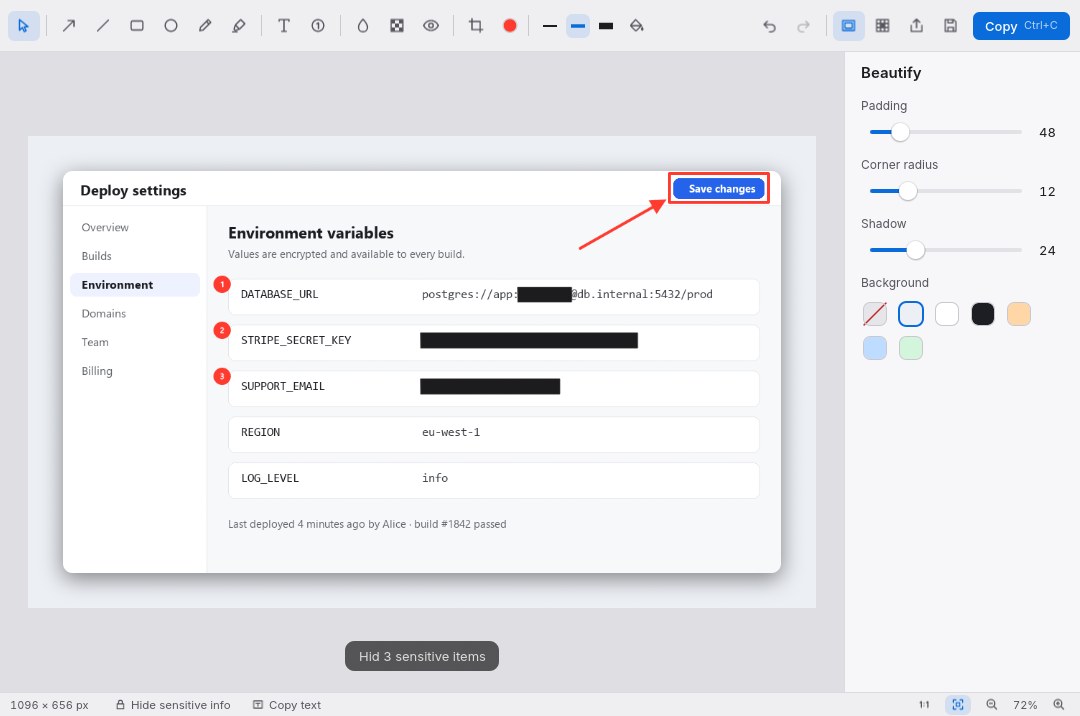
Task: Click the grid icon in toolbar
Action: point(882,26)
